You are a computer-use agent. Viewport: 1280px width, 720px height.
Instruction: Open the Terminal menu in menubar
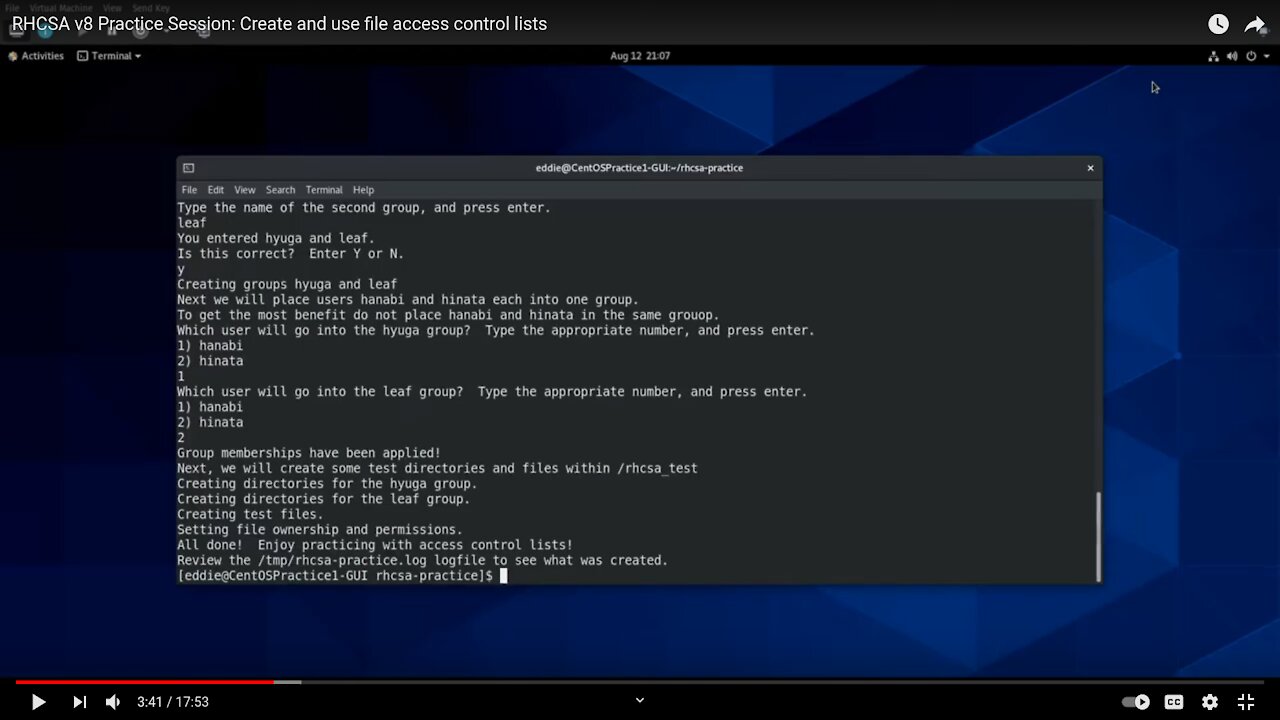tap(324, 190)
